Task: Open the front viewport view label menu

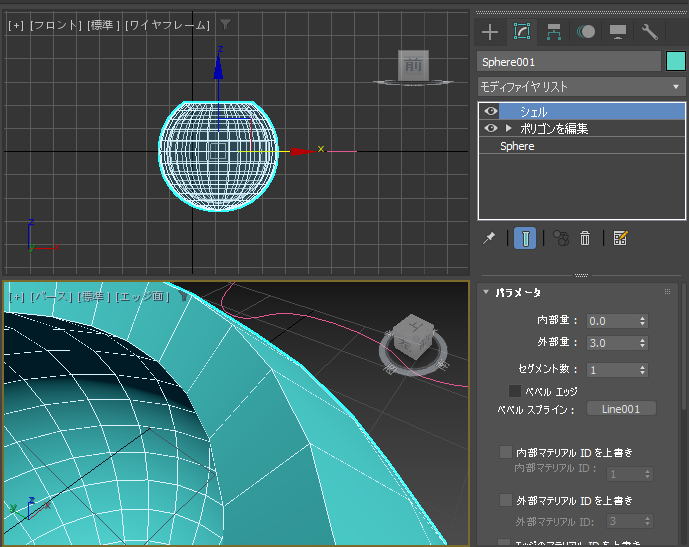Action: pyautogui.click(x=56, y=25)
